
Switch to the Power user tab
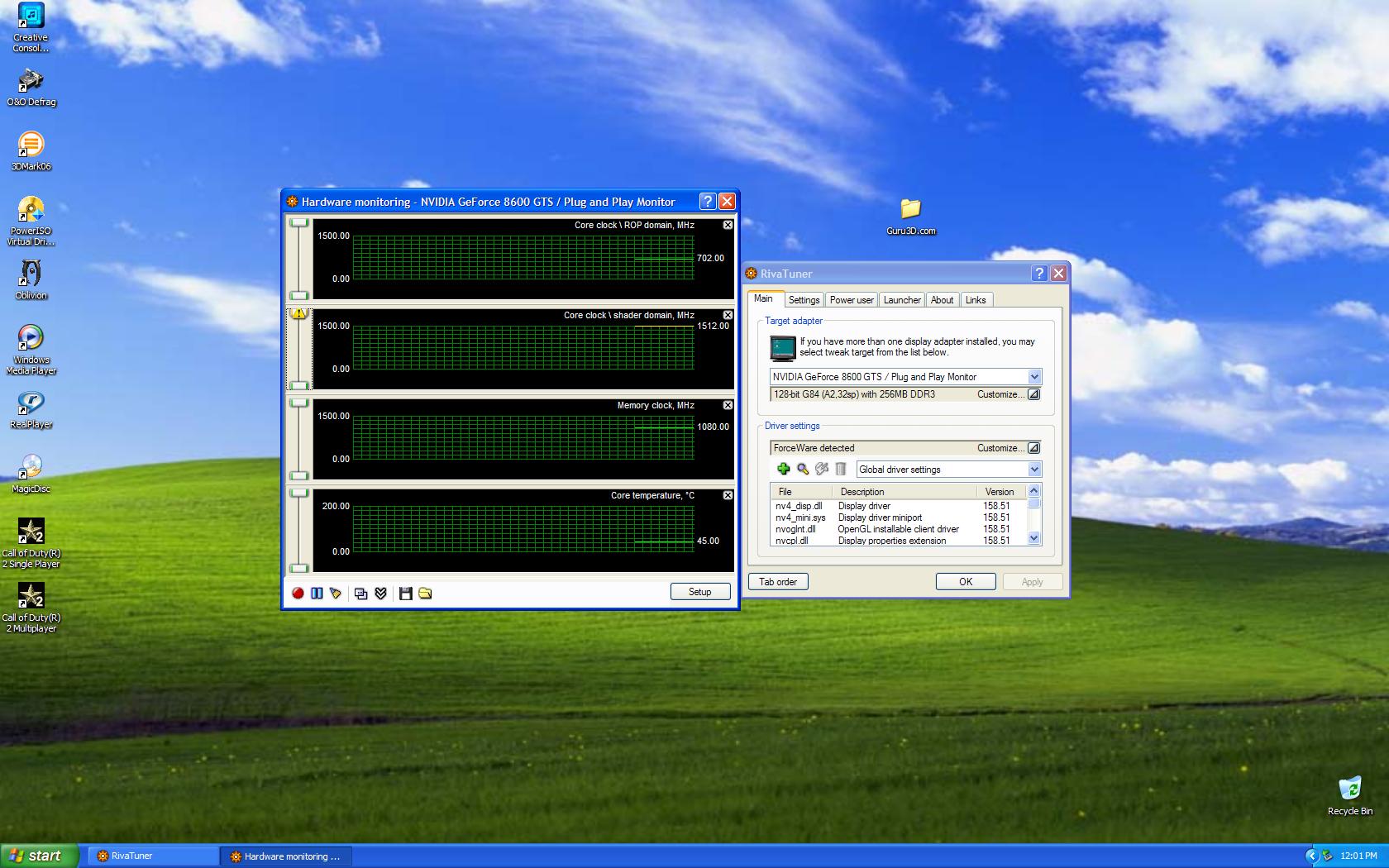pos(852,300)
